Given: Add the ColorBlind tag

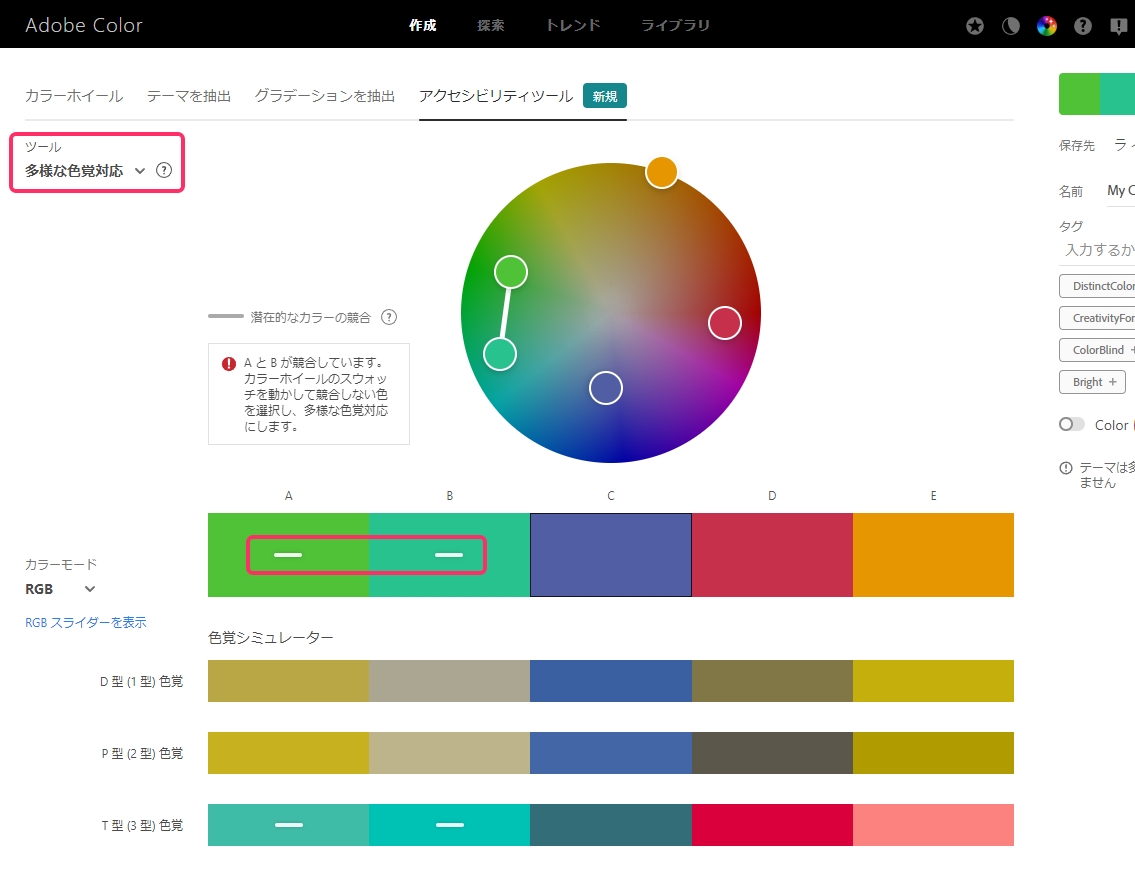Looking at the screenshot, I should point(1097,350).
